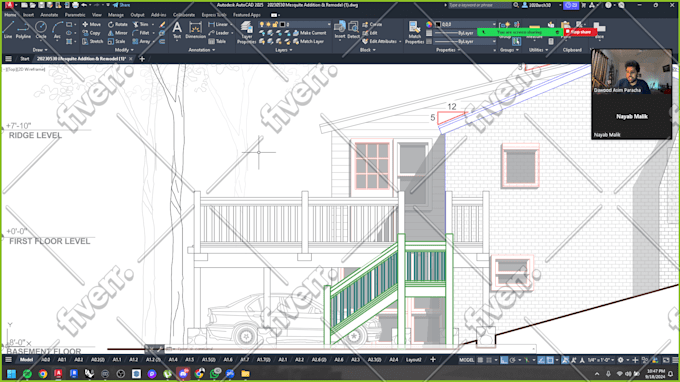The width and height of the screenshot is (680, 382).
Task: Select the Circle tool
Action: 41,30
